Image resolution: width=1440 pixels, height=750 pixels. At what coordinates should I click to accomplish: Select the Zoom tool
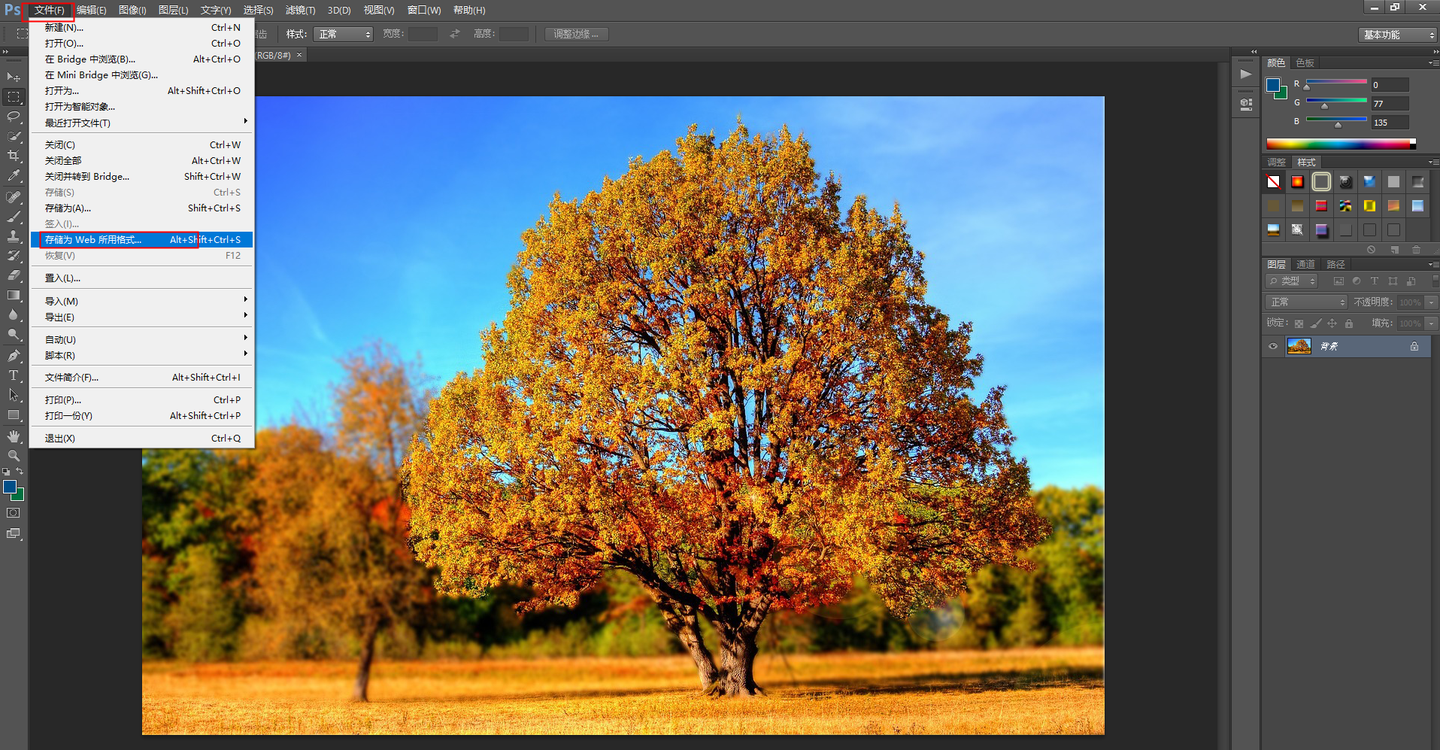click(14, 455)
